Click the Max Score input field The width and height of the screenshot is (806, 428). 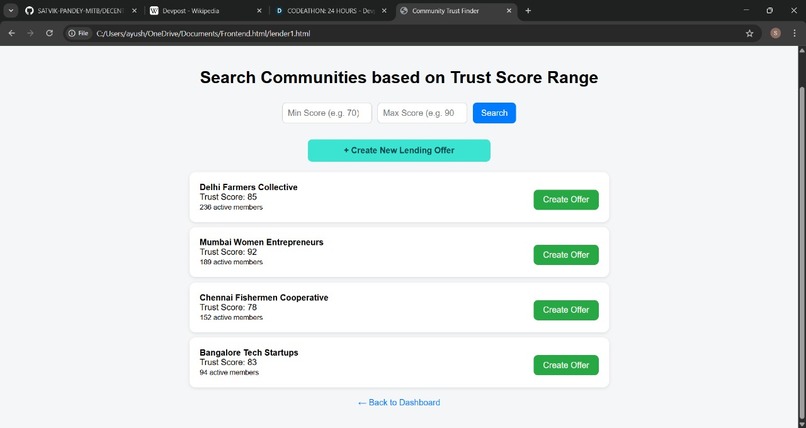click(x=422, y=113)
